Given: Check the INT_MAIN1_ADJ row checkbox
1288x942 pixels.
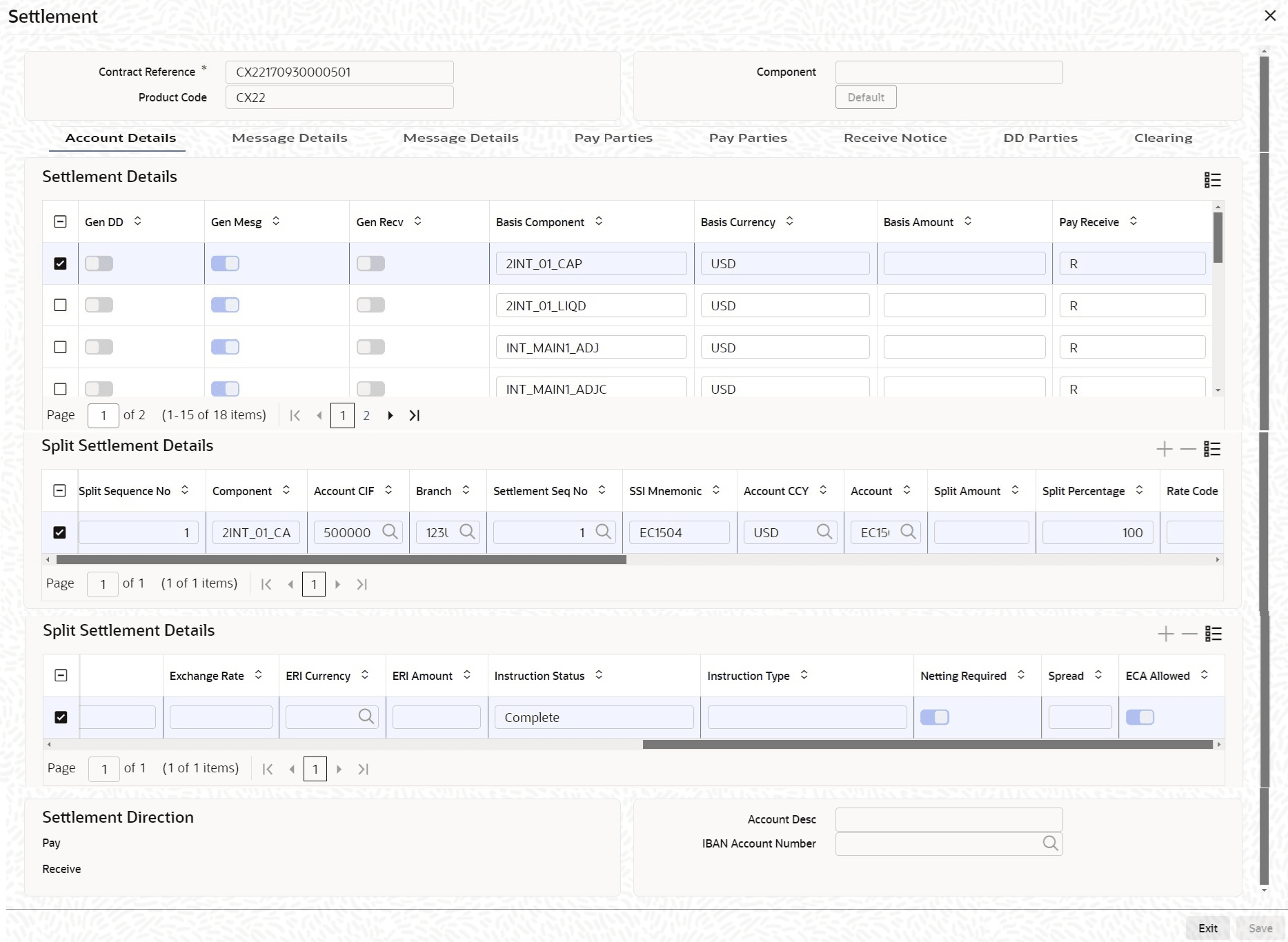Looking at the screenshot, I should click(x=61, y=347).
